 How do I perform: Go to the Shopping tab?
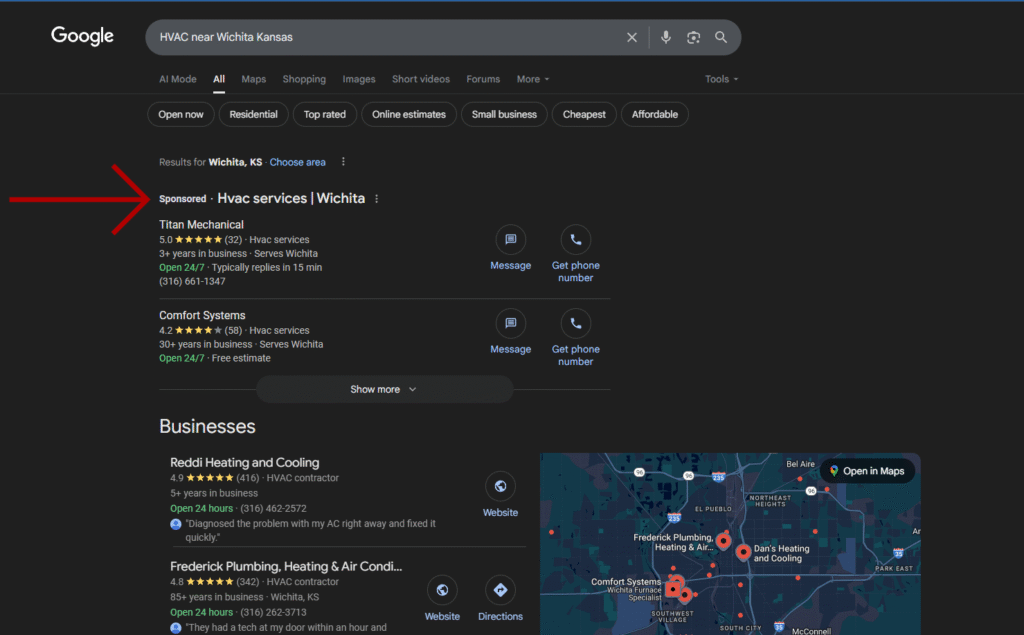click(304, 79)
